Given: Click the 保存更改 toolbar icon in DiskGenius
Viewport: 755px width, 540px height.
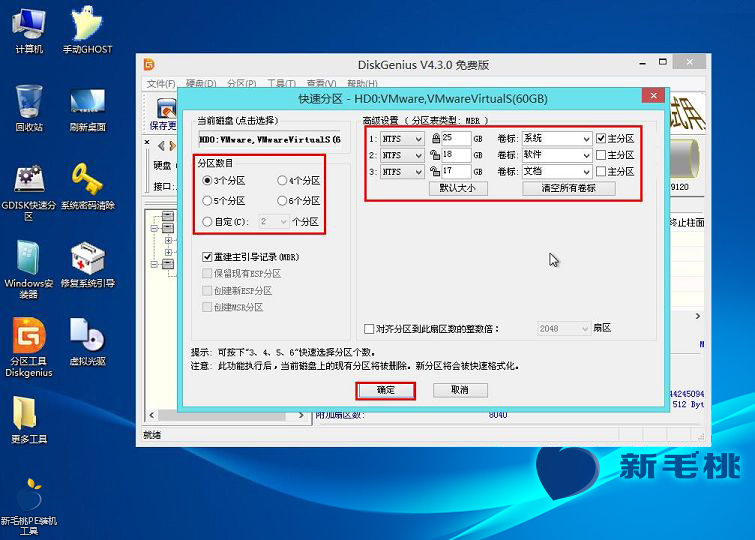Looking at the screenshot, I should pos(164,114).
